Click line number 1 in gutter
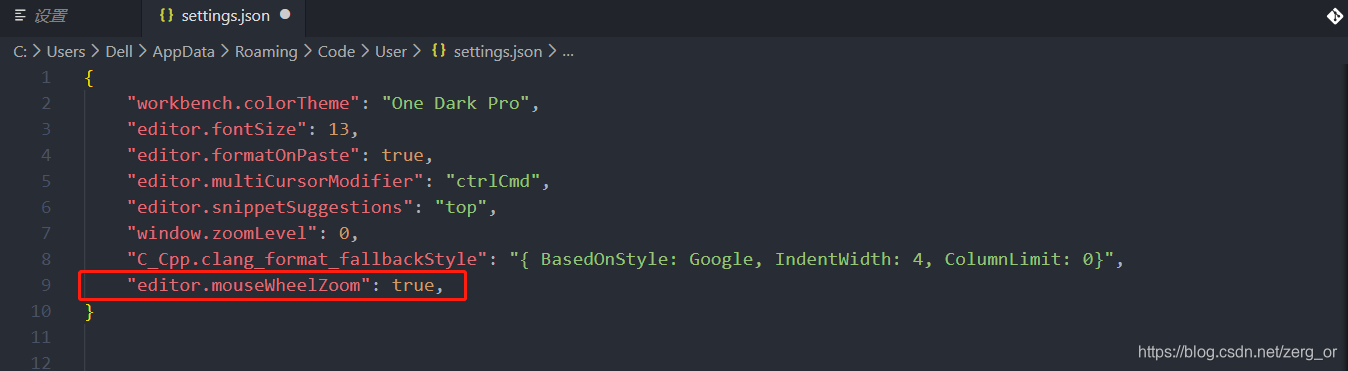This screenshot has height=371, width=1348. tap(46, 77)
